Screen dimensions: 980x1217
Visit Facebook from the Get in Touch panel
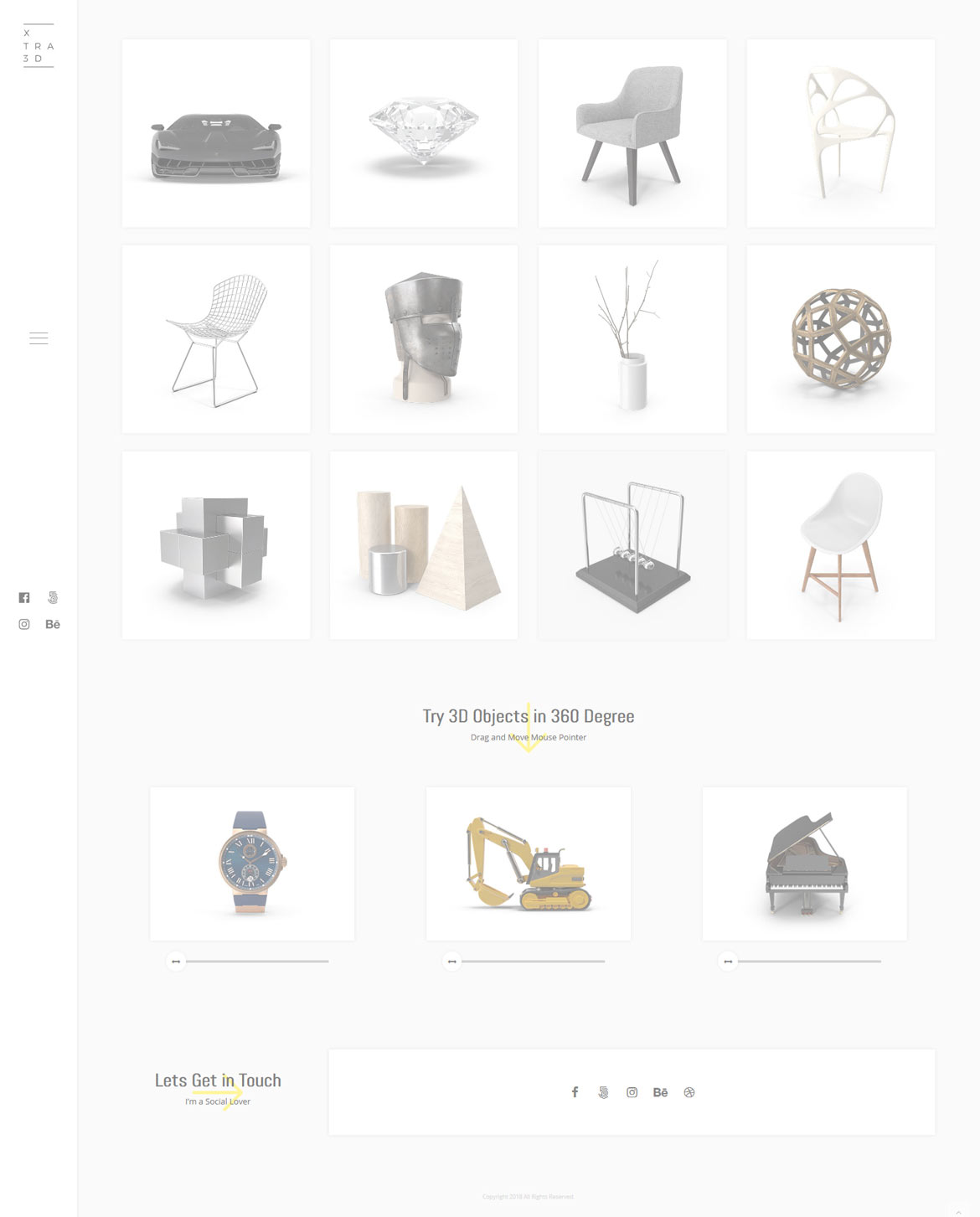(x=575, y=1092)
